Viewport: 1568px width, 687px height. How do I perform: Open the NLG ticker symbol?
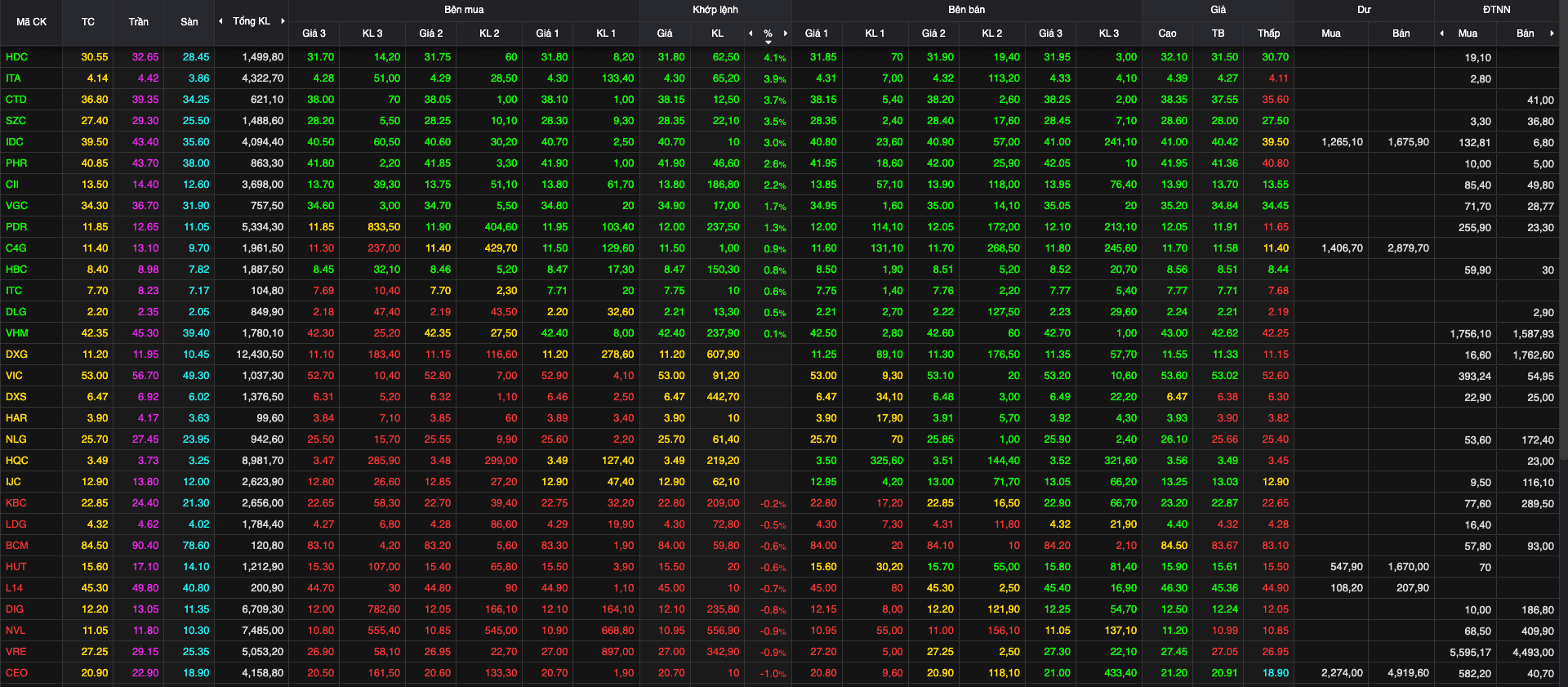tap(16, 439)
